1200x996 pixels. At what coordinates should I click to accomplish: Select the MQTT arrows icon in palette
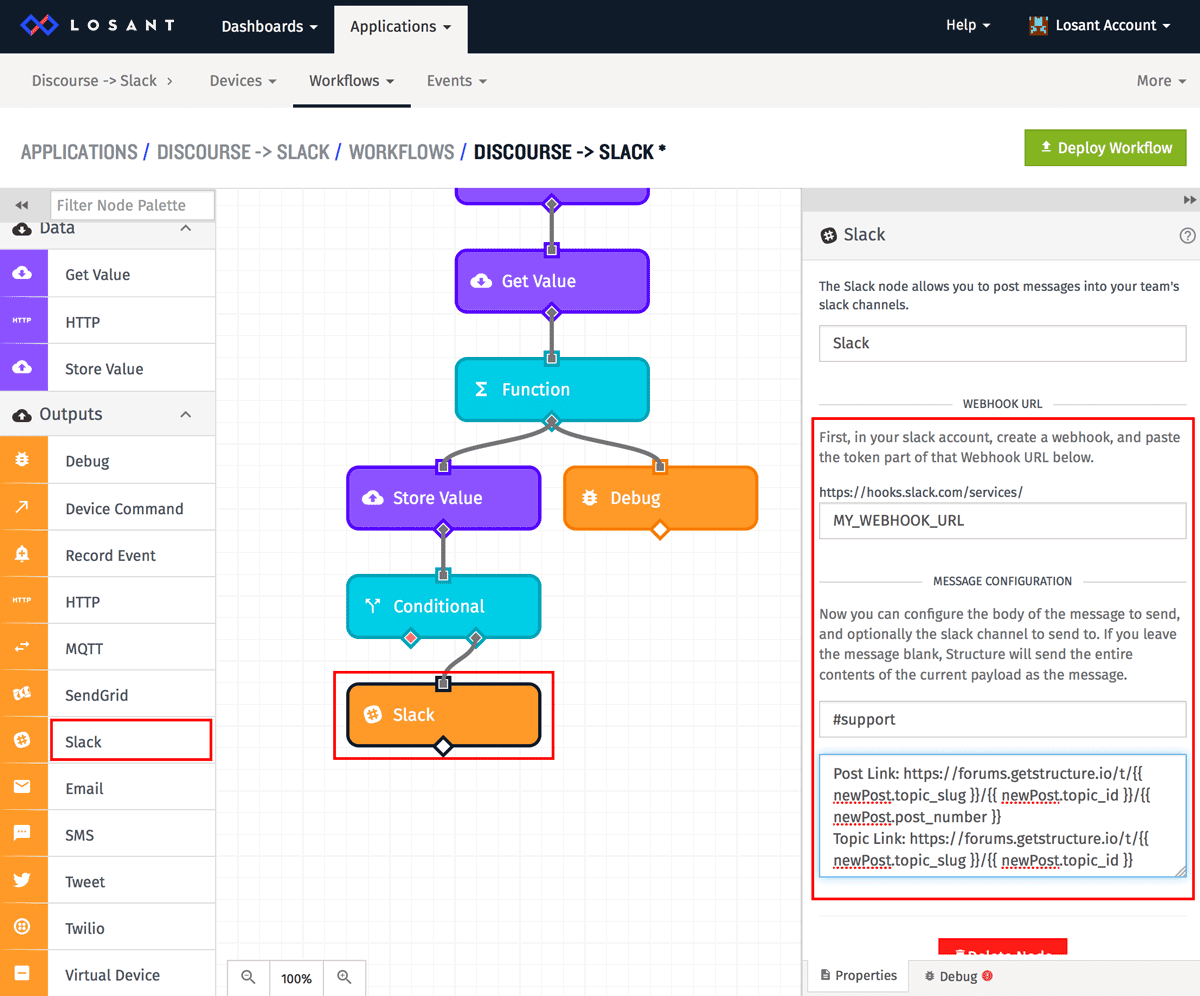pyautogui.click(x=22, y=648)
